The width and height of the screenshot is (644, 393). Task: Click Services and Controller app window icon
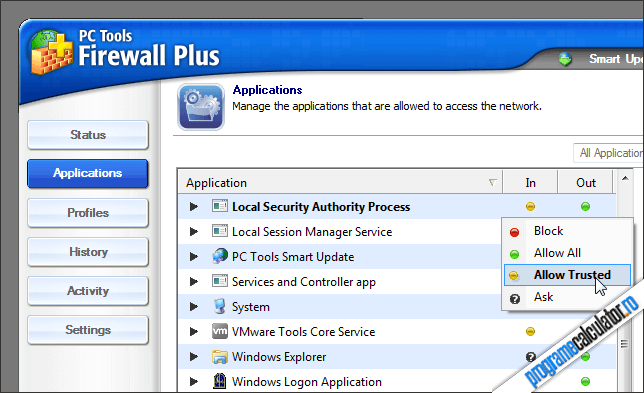(220, 281)
